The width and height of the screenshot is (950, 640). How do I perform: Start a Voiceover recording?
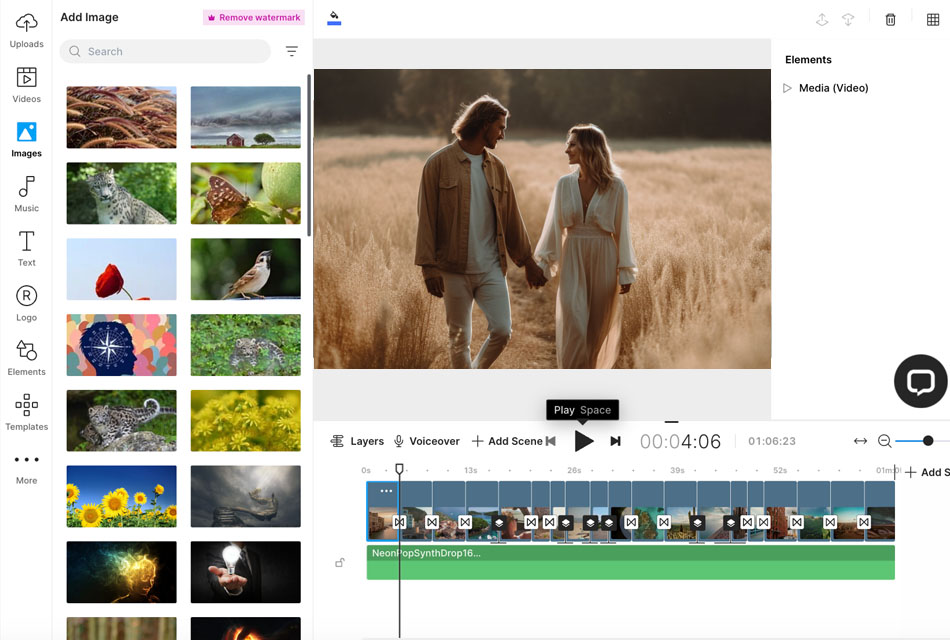pyautogui.click(x=427, y=441)
